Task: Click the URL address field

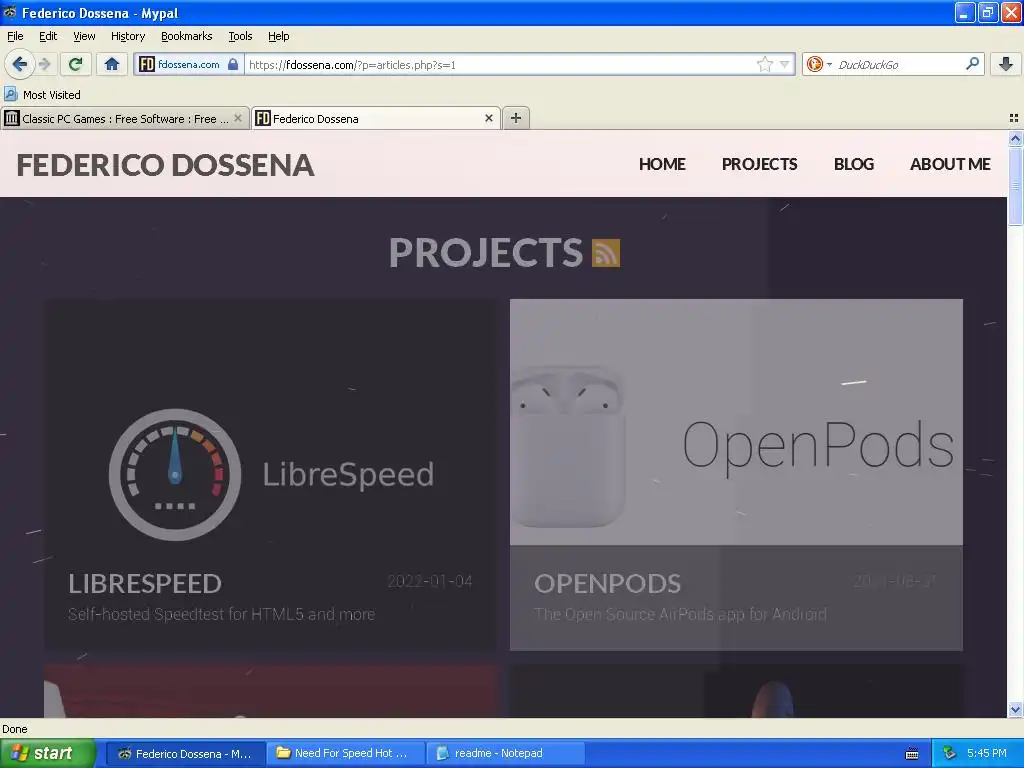Action: pos(501,64)
